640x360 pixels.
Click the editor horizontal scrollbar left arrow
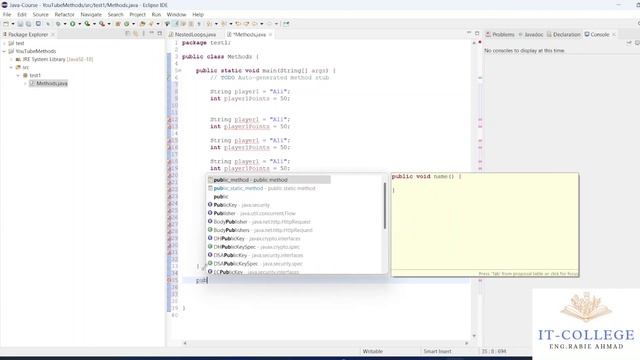[x=185, y=343]
